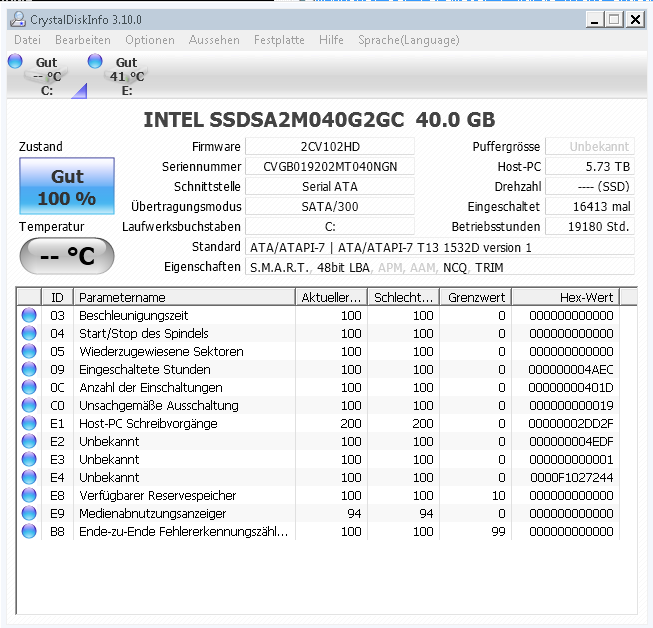Open the Datei menu

coord(27,40)
